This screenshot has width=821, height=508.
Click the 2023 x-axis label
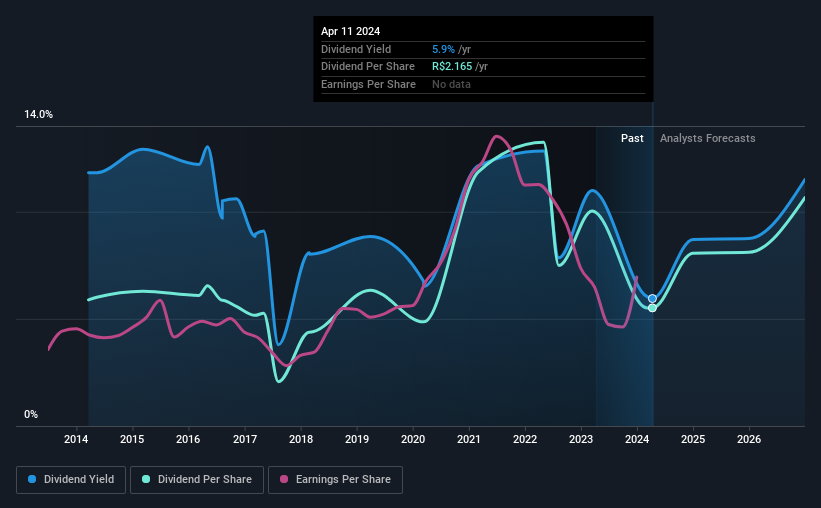pyautogui.click(x=581, y=439)
